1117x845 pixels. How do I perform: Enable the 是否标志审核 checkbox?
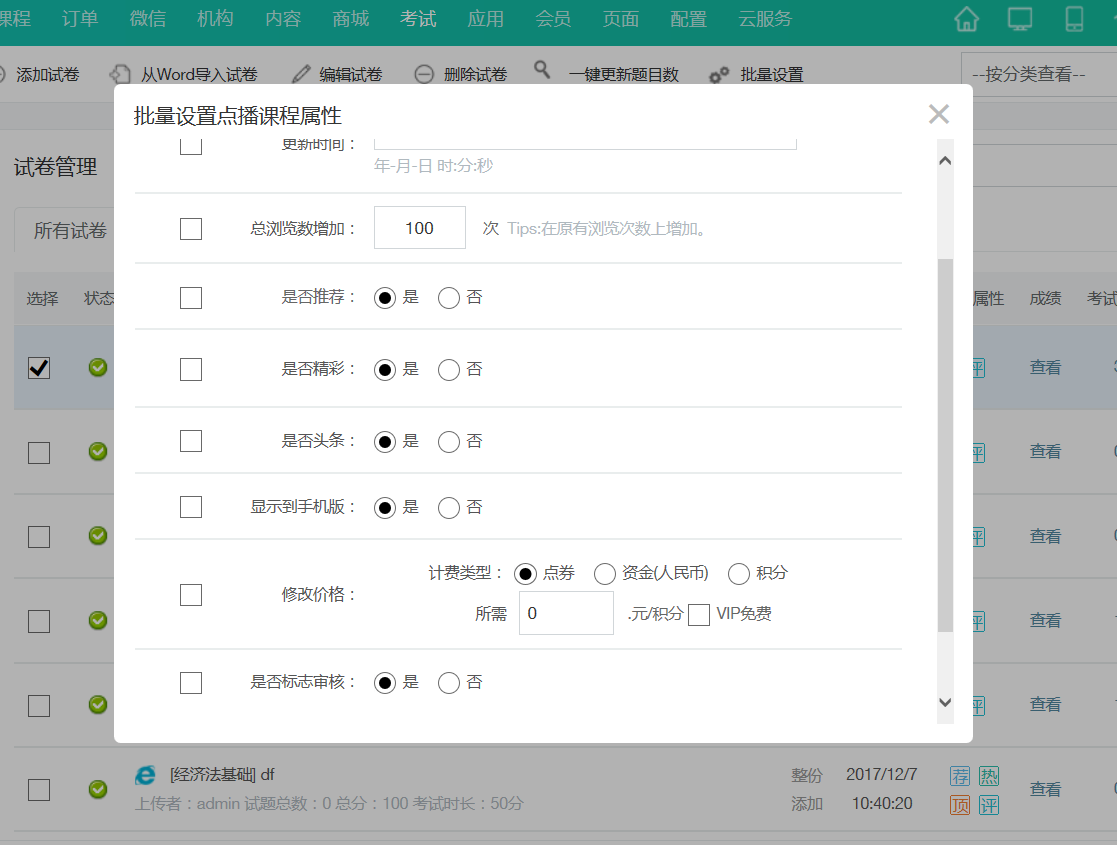(191, 683)
